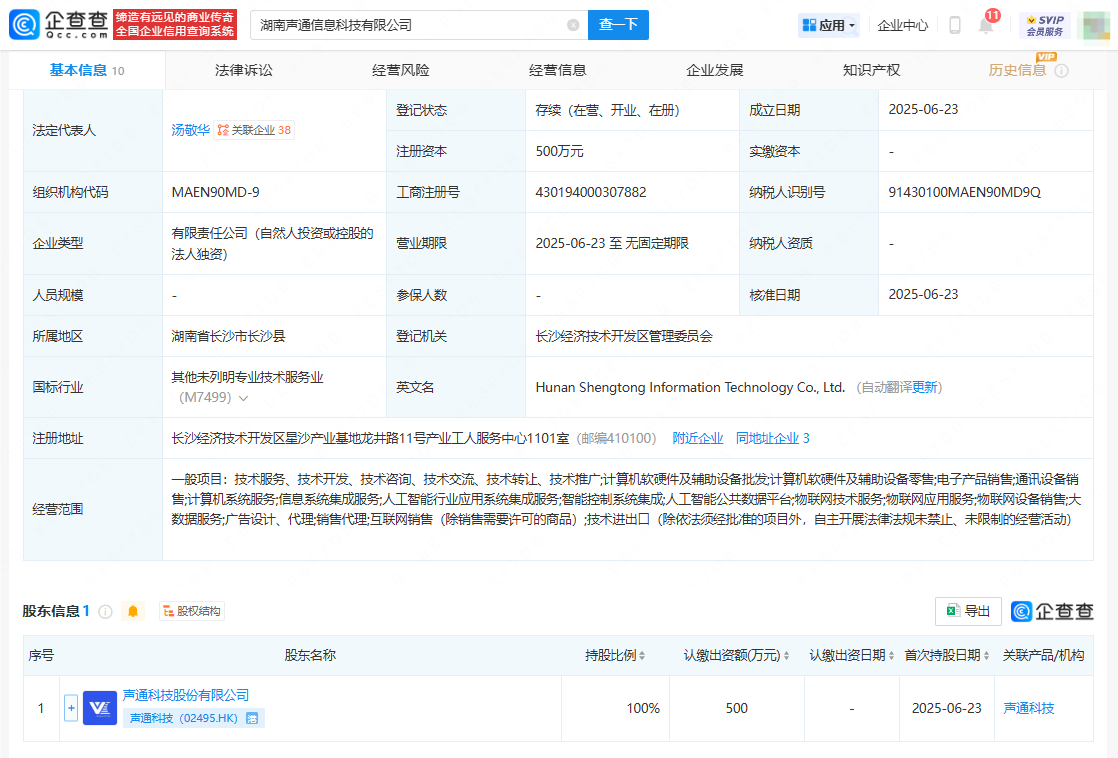Select the 组织机构代码 MAEN90MD-9
Image resolution: width=1118 pixels, height=758 pixels.
[215, 193]
